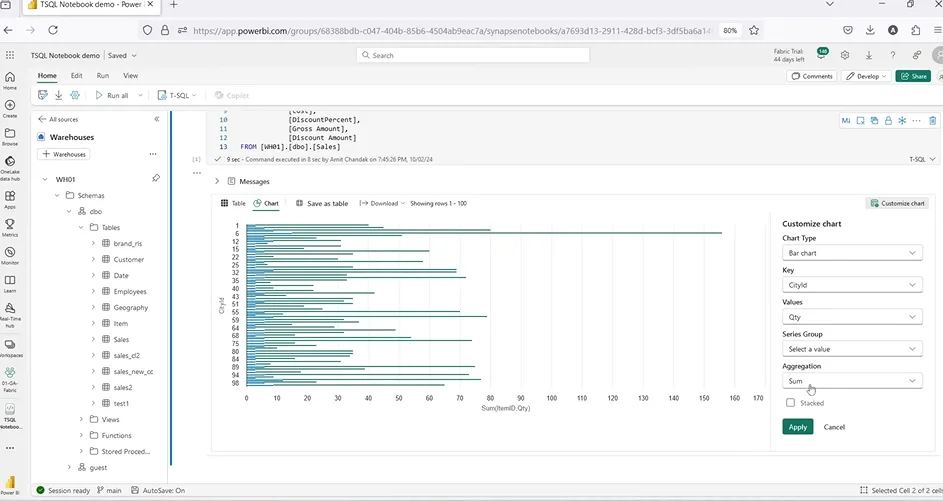Click the download icon in Fabric header
Screen dimensions: 943x501
click(868, 55)
